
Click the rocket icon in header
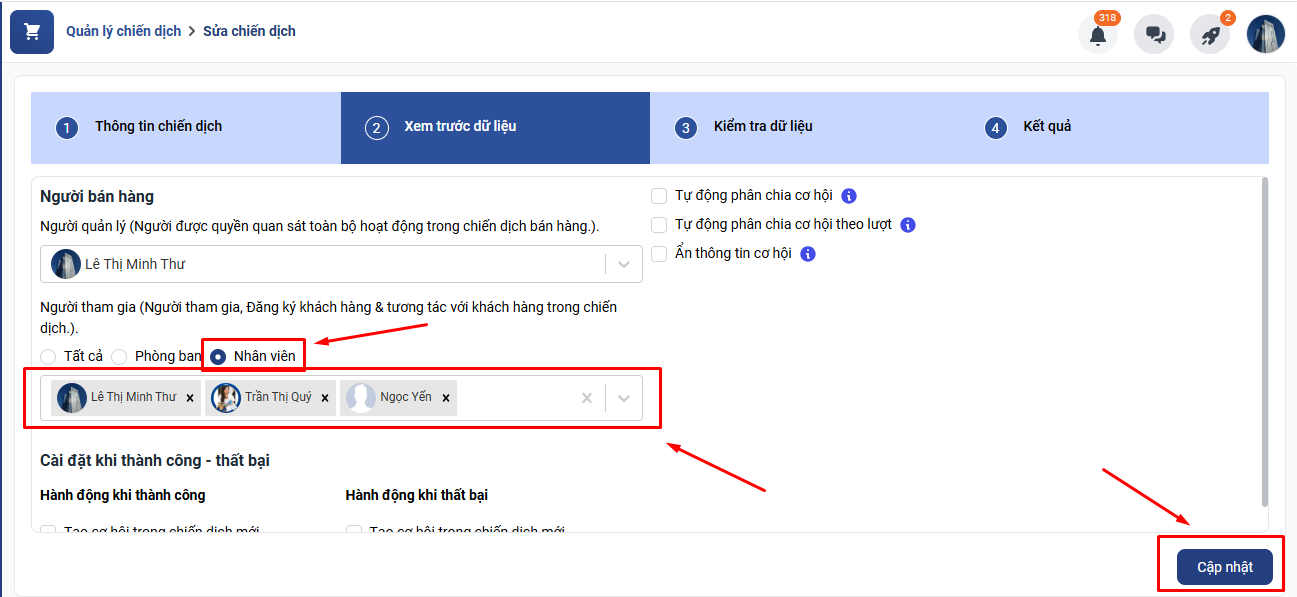1210,35
